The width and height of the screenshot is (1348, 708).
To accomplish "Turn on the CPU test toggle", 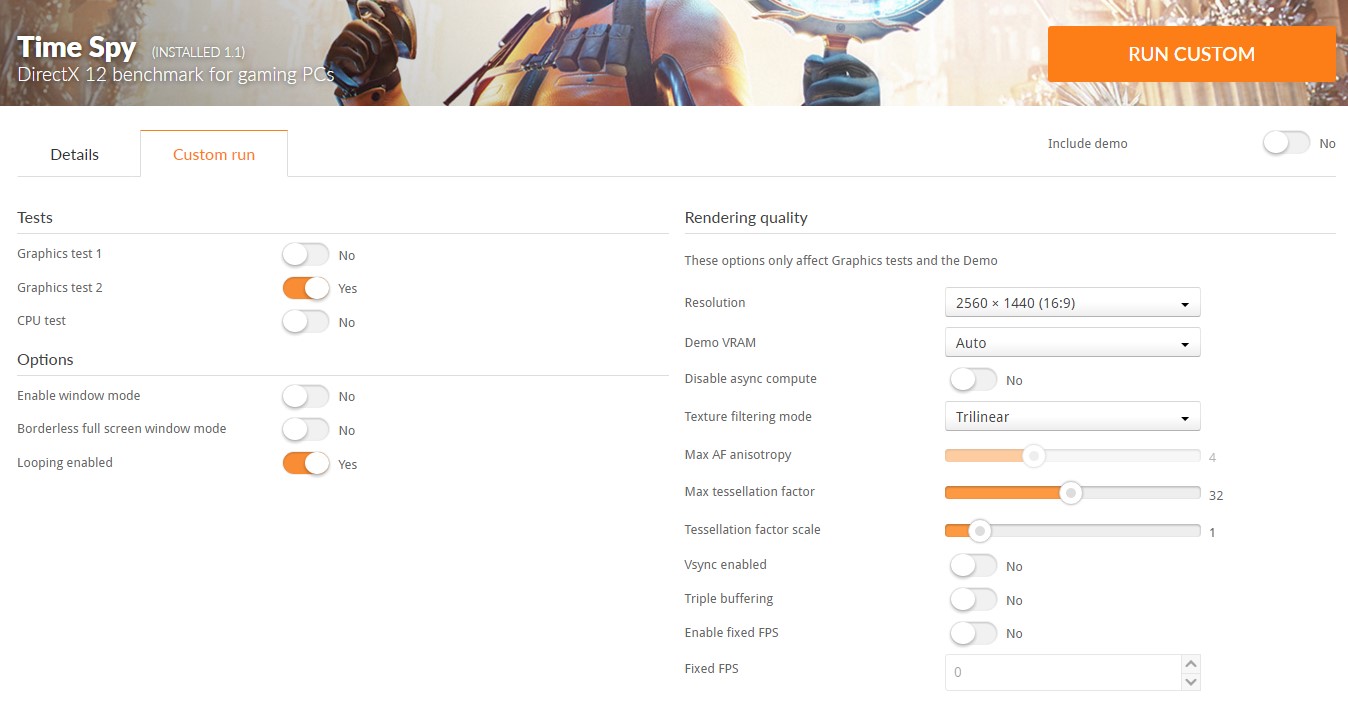I will point(305,322).
